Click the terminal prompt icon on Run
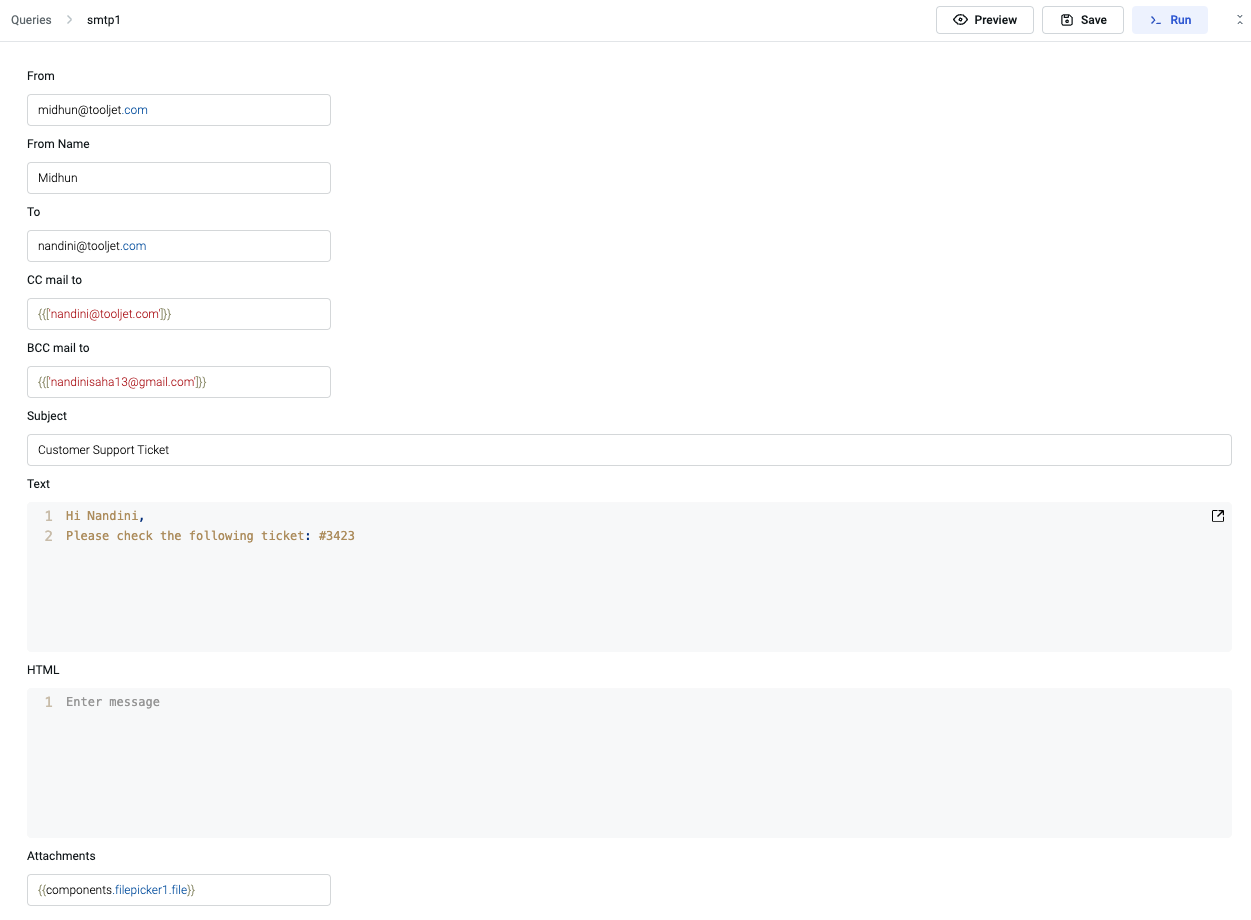 coord(1156,20)
